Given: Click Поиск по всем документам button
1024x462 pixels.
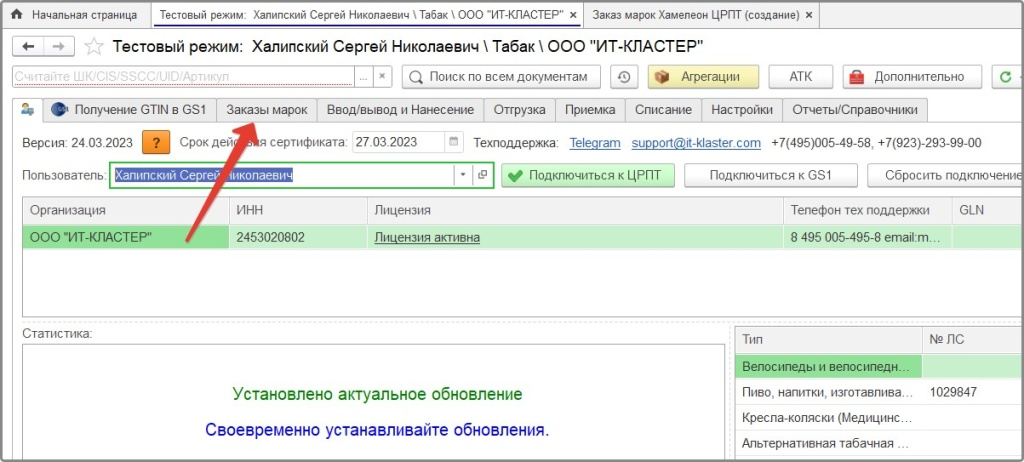Looking at the screenshot, I should (x=501, y=76).
